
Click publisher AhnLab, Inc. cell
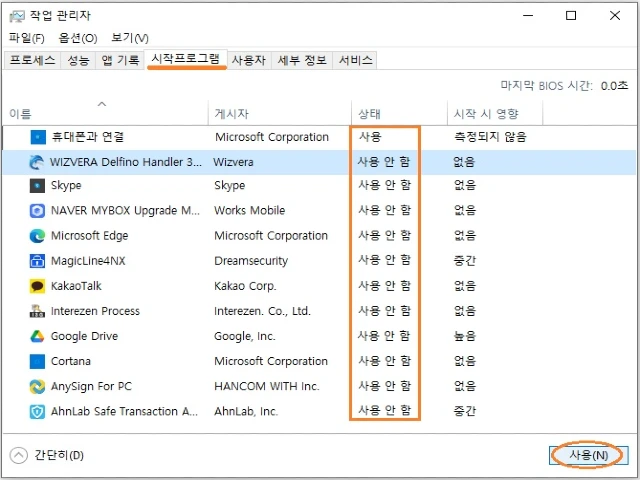(x=246, y=411)
